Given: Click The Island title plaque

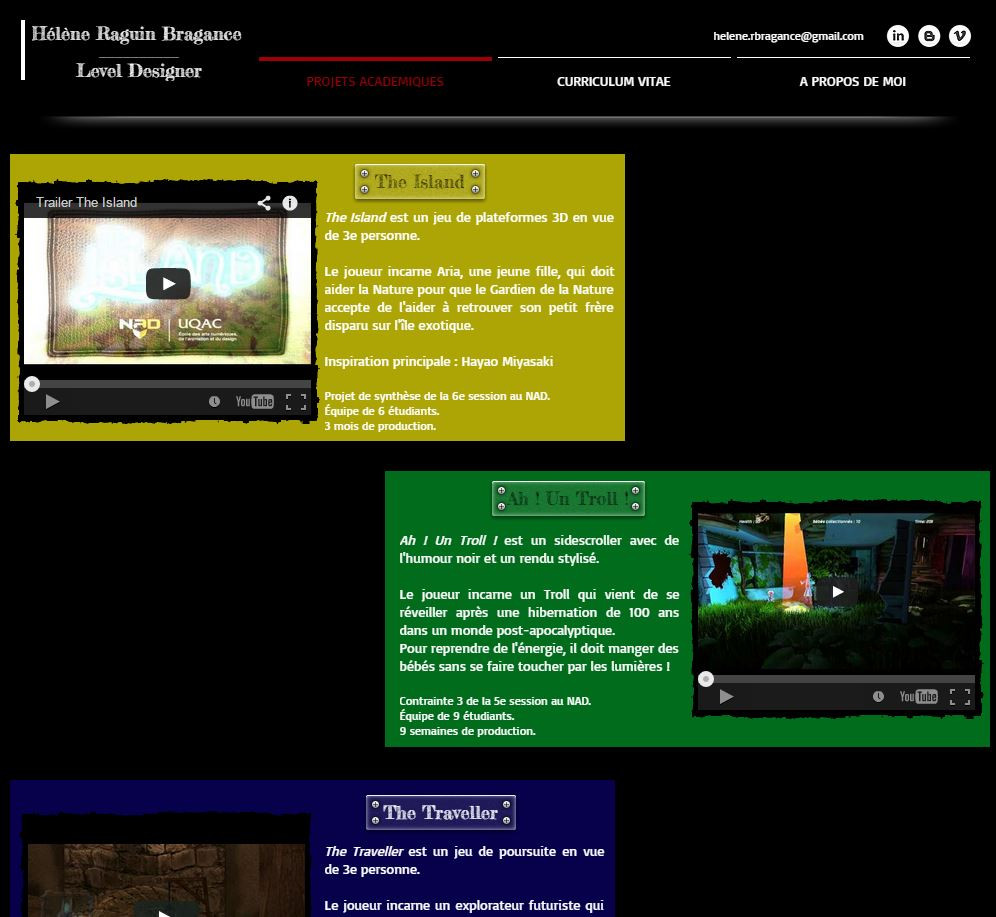Looking at the screenshot, I should coord(419,181).
